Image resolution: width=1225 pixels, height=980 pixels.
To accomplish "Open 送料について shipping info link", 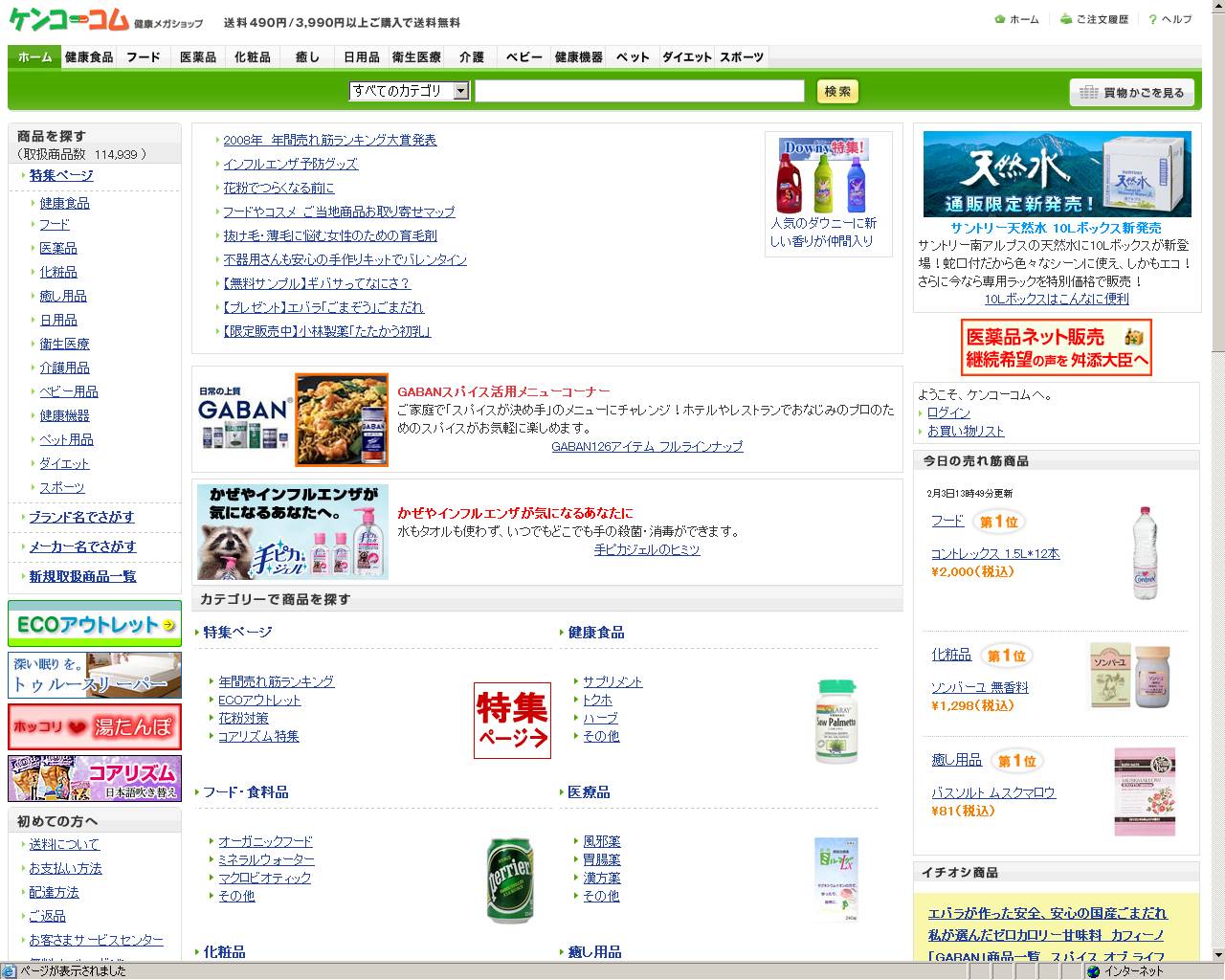I will pos(64,844).
